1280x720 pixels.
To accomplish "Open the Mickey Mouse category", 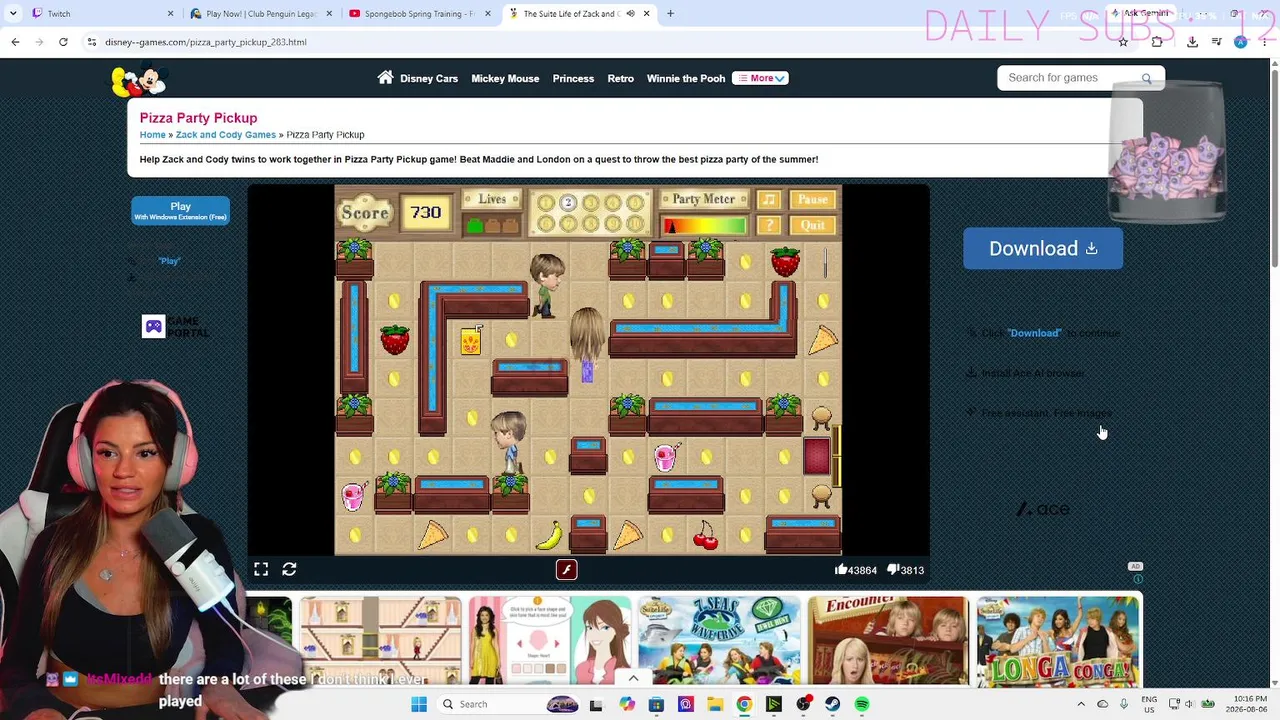I will click(x=505, y=78).
